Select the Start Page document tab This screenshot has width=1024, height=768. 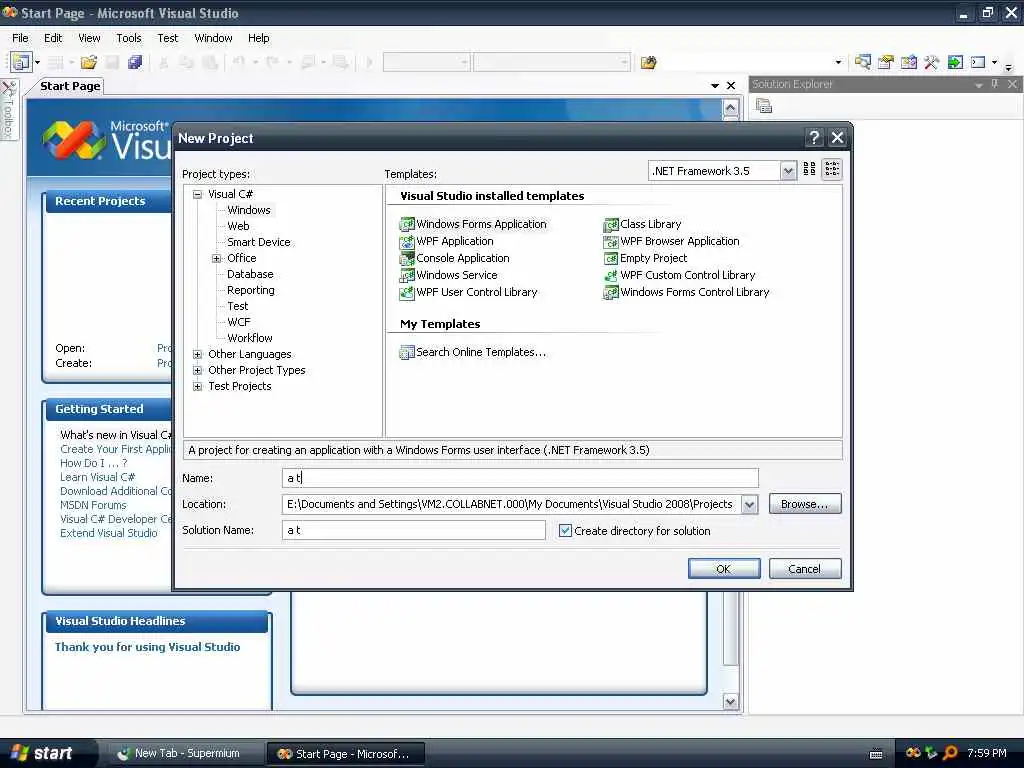(70, 86)
